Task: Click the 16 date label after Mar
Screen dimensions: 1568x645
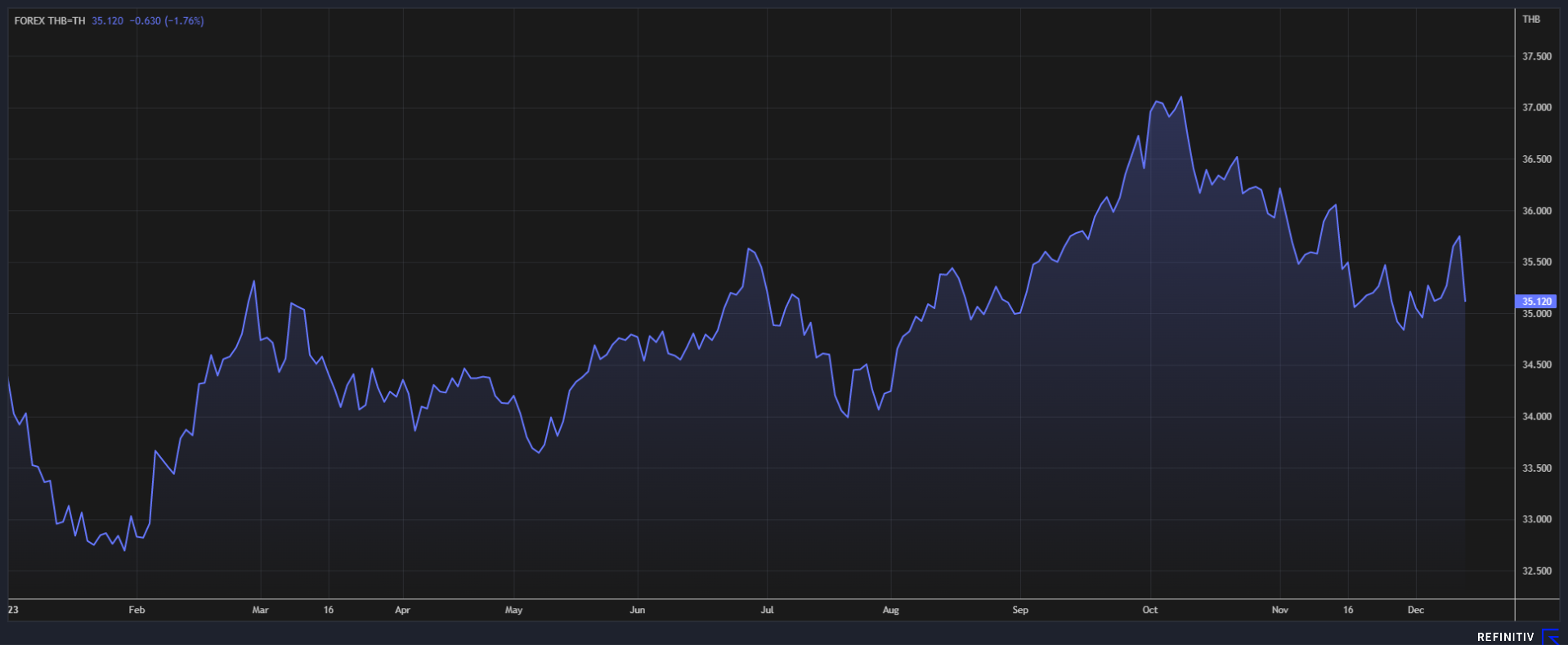Action: point(329,610)
